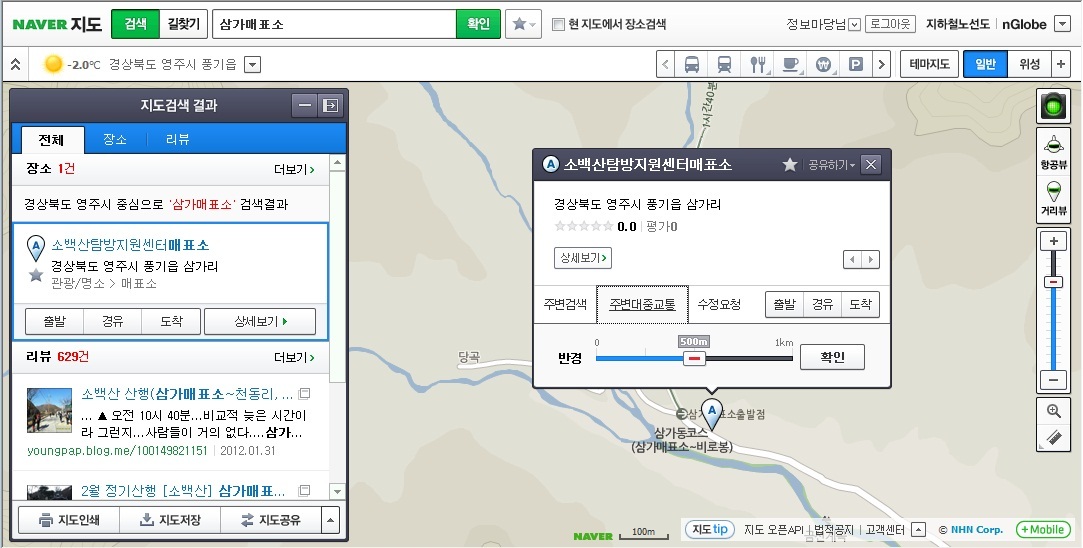Switch to 검색 search mode
The image size is (1083, 548).
click(135, 24)
